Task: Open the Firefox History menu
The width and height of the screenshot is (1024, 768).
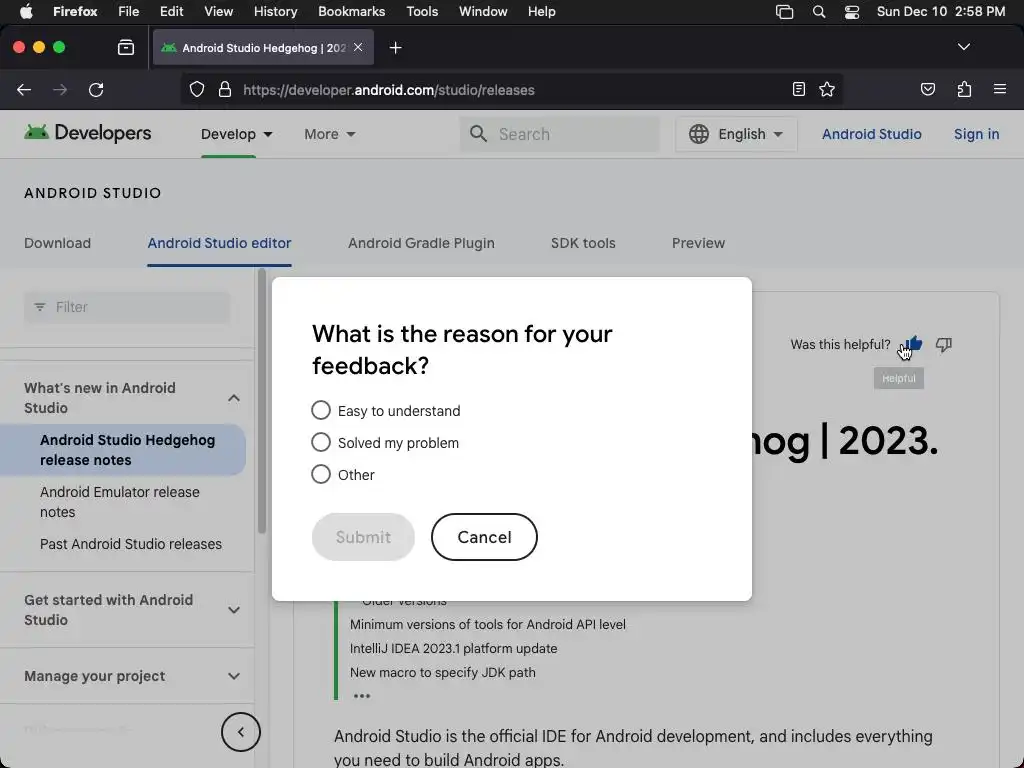Action: 275,12
